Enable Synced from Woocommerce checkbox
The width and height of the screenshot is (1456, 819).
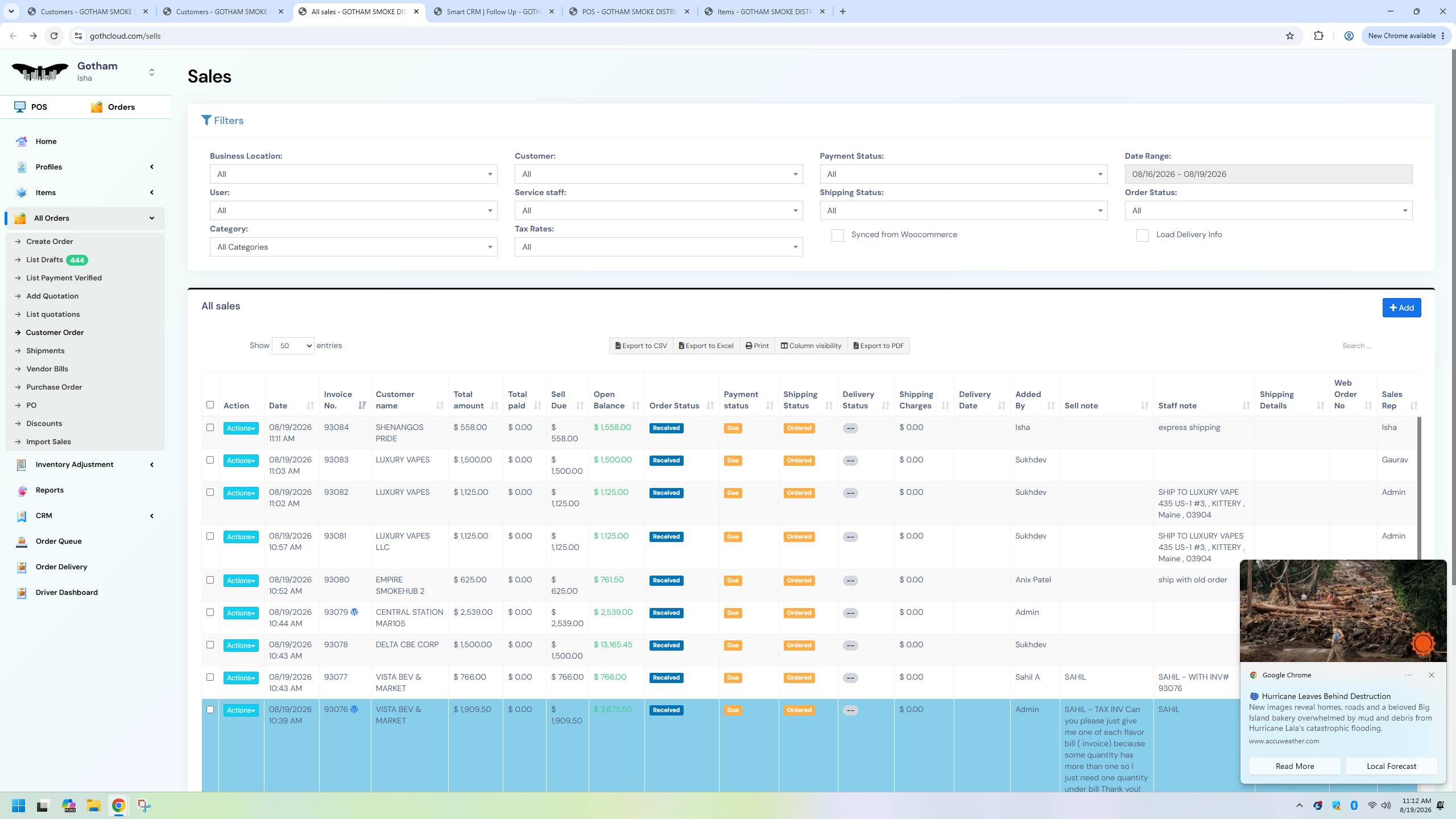click(x=837, y=235)
